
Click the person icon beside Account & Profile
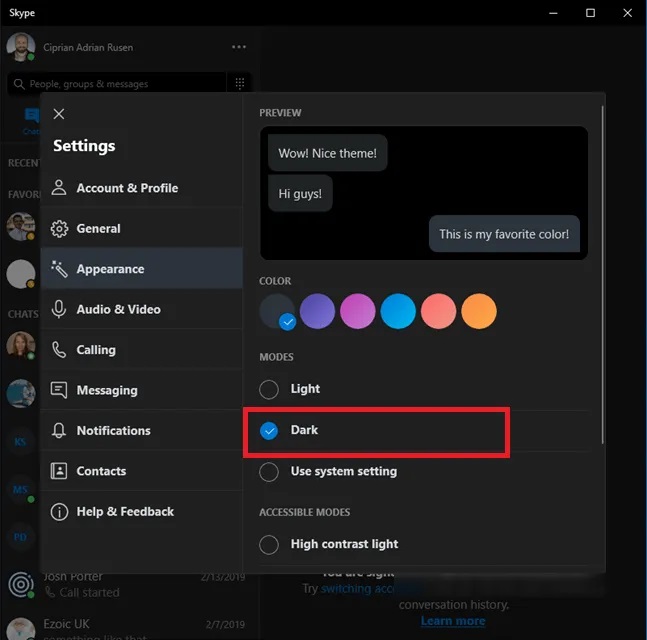click(x=59, y=188)
